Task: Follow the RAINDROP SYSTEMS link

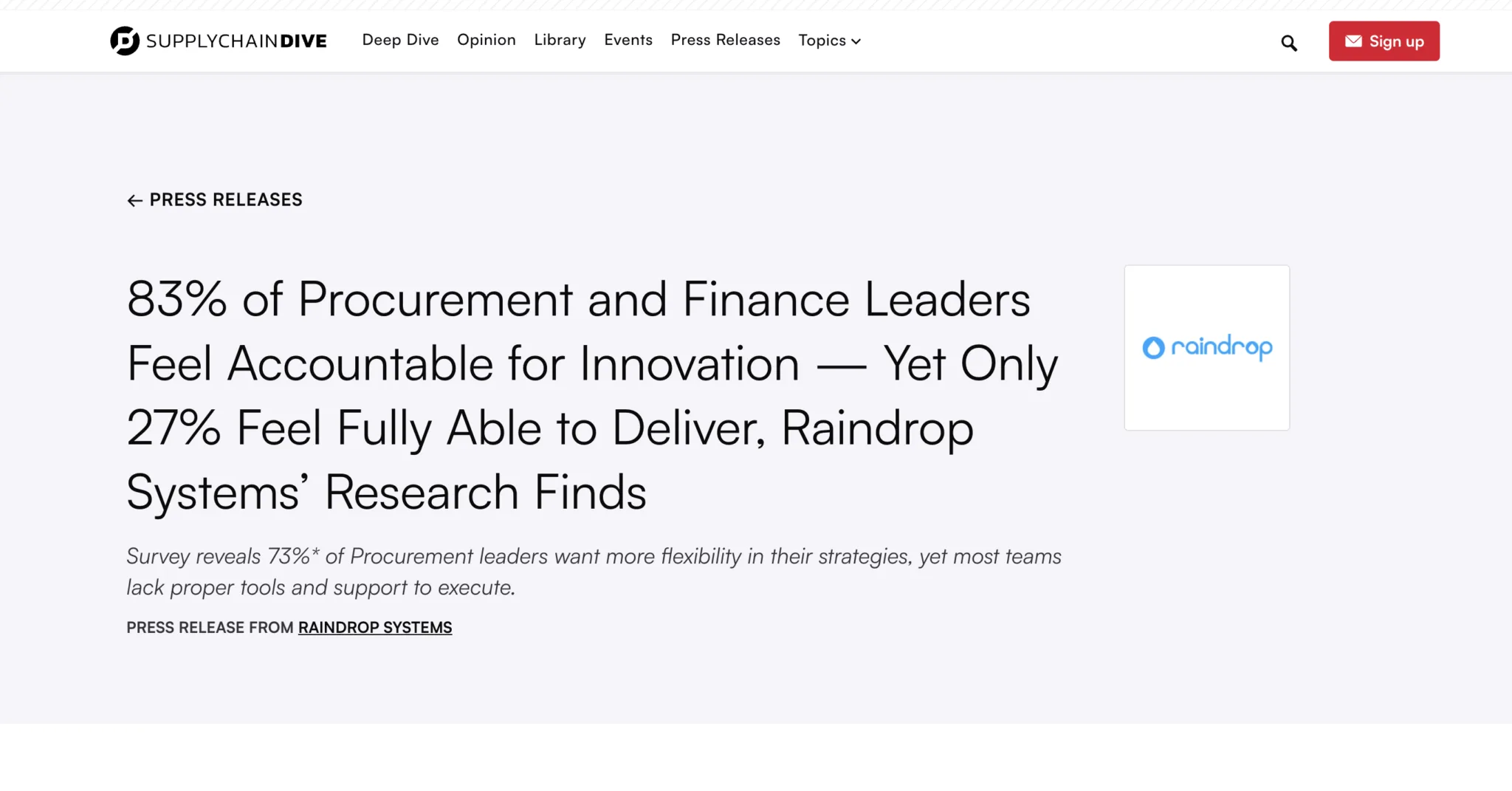Action: coord(374,627)
